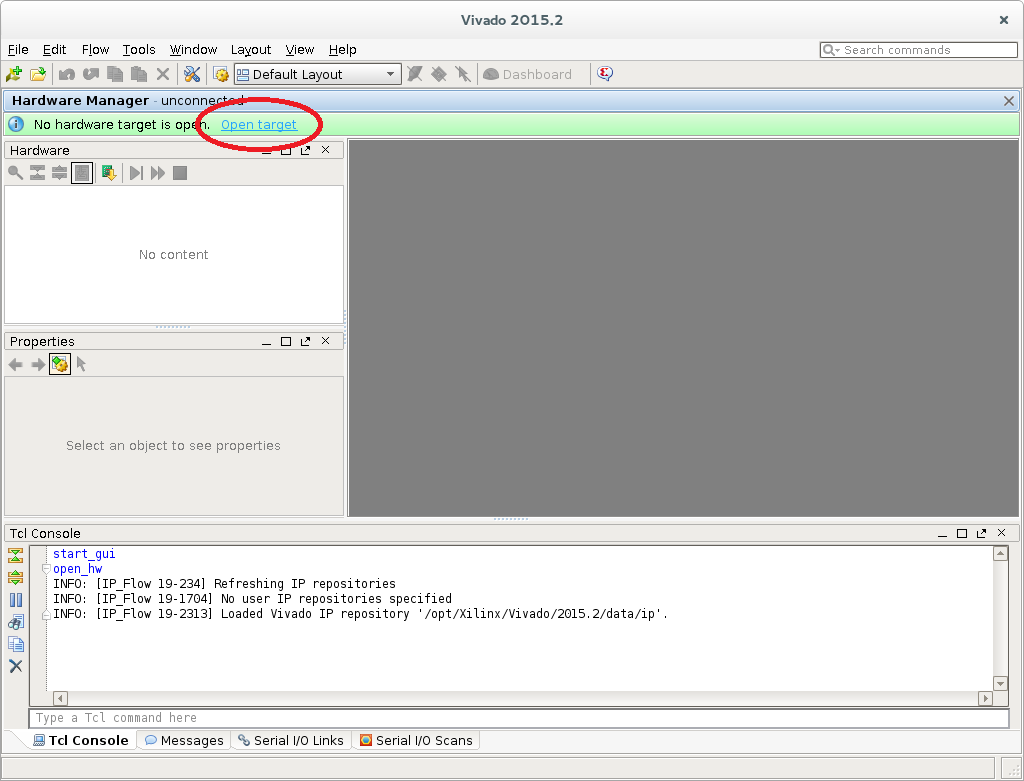This screenshot has width=1024, height=781.
Task: Switch to the Messages tab
Action: (184, 741)
